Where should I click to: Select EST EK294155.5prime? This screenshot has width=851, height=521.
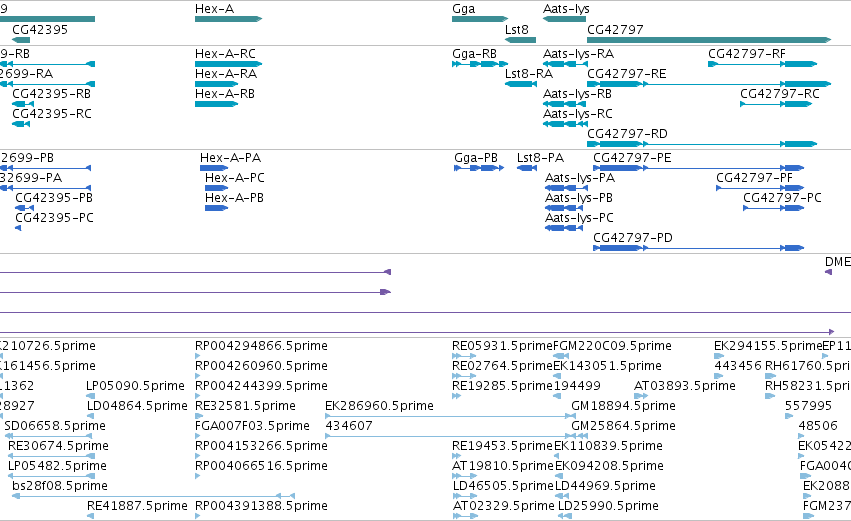click(768, 346)
